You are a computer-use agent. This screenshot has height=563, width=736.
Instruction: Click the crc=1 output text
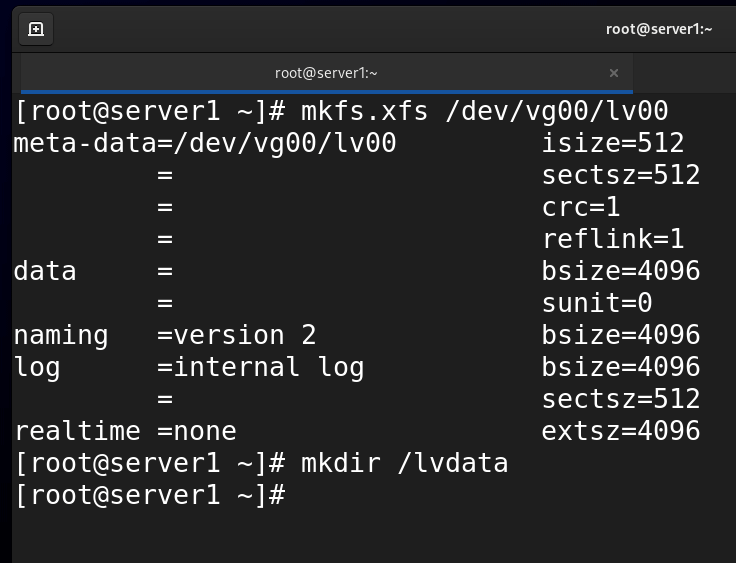point(581,207)
